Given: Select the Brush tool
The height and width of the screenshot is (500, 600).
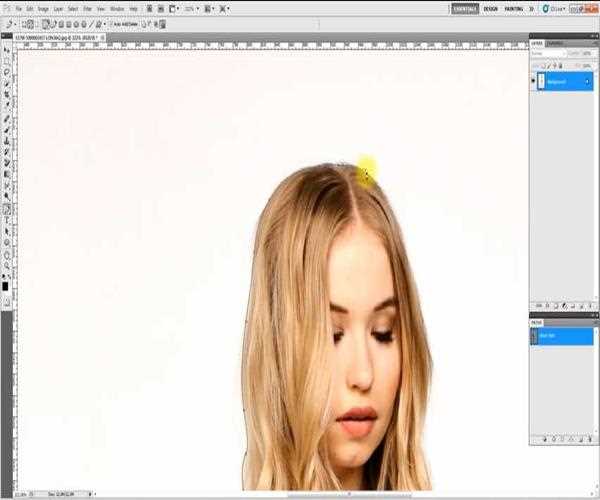Looking at the screenshot, I should point(7,130).
